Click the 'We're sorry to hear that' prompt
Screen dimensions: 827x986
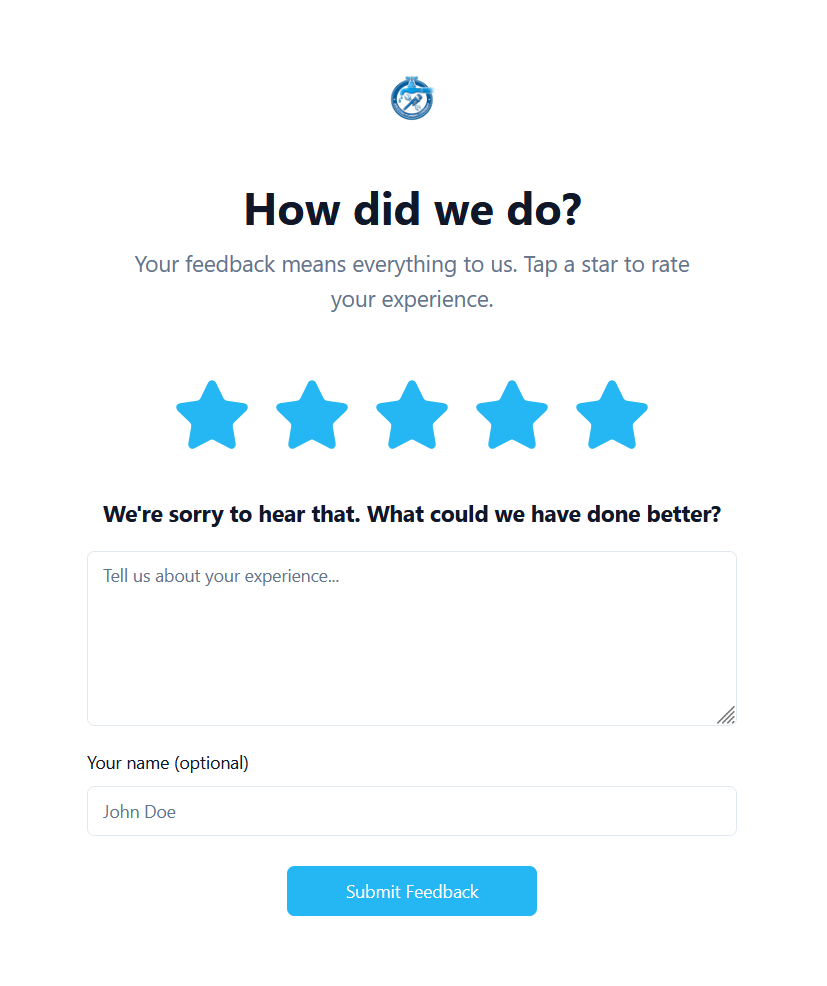pyautogui.click(x=412, y=514)
